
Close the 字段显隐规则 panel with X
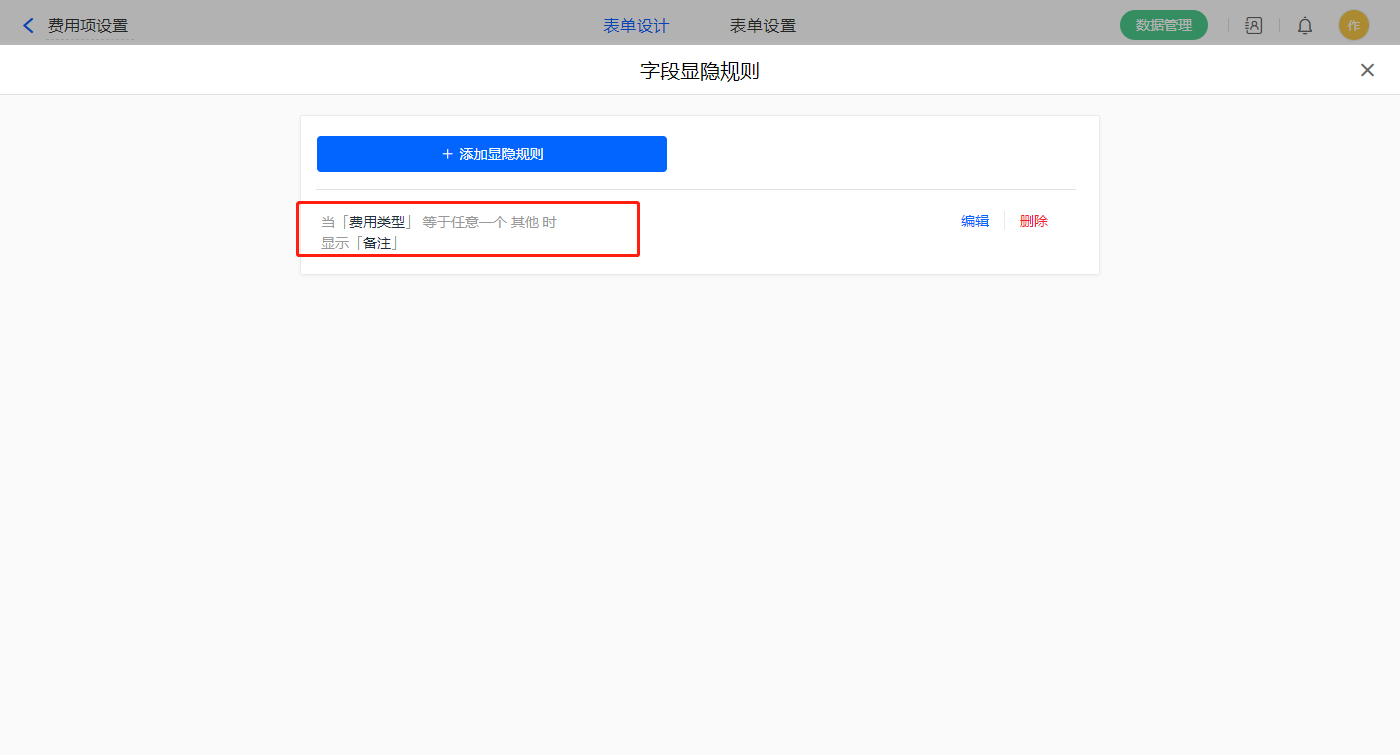click(1367, 70)
